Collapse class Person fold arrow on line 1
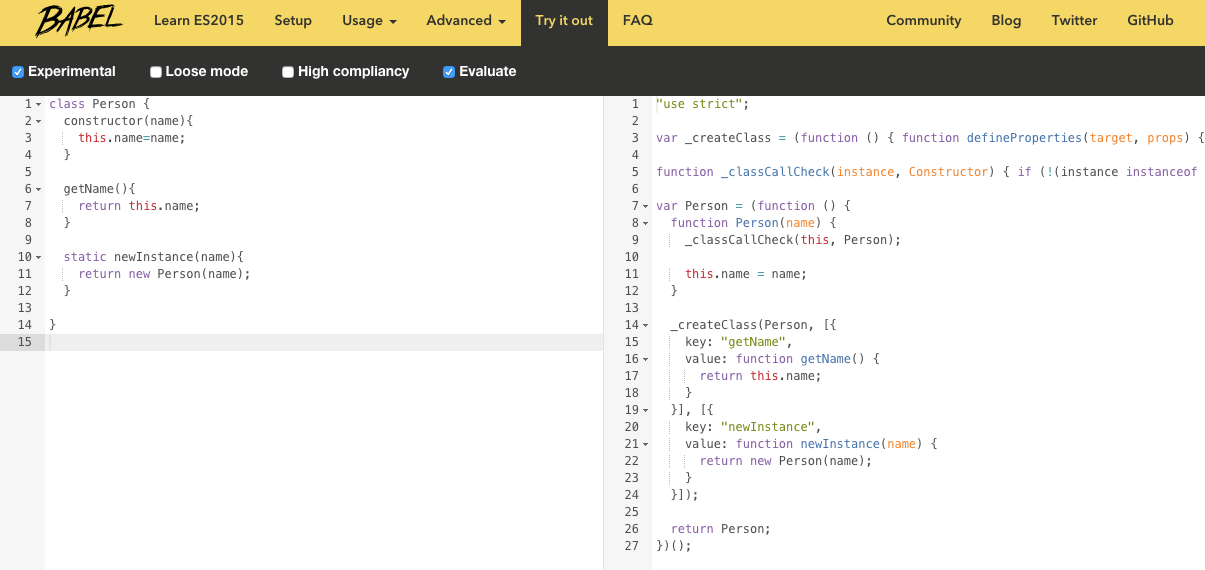1205x570 pixels. tap(39, 104)
